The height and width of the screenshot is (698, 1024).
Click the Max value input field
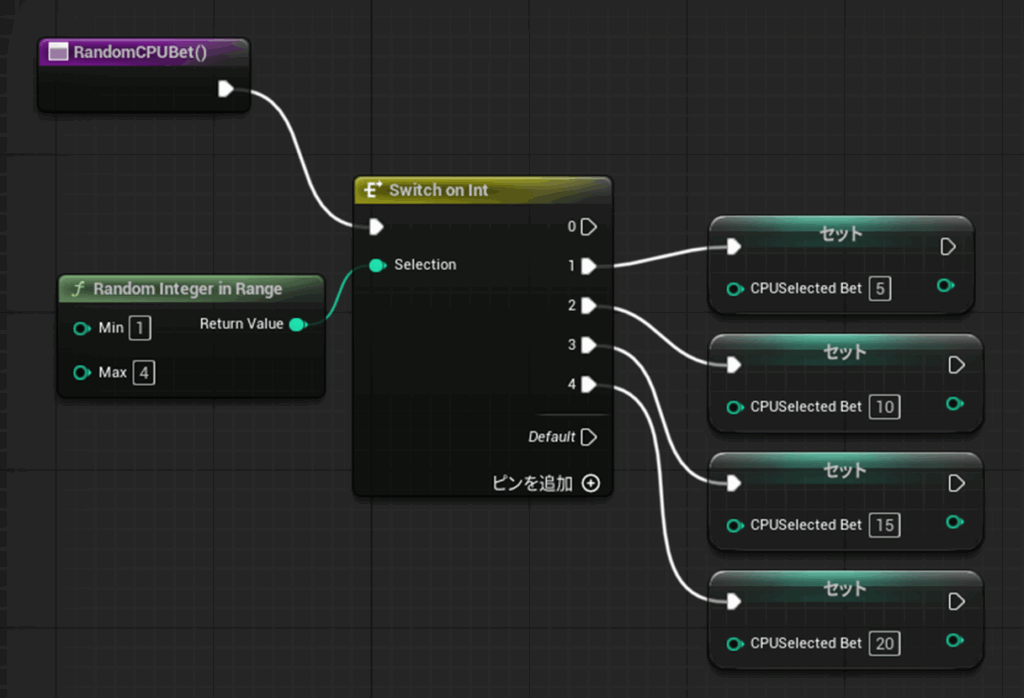click(x=144, y=373)
